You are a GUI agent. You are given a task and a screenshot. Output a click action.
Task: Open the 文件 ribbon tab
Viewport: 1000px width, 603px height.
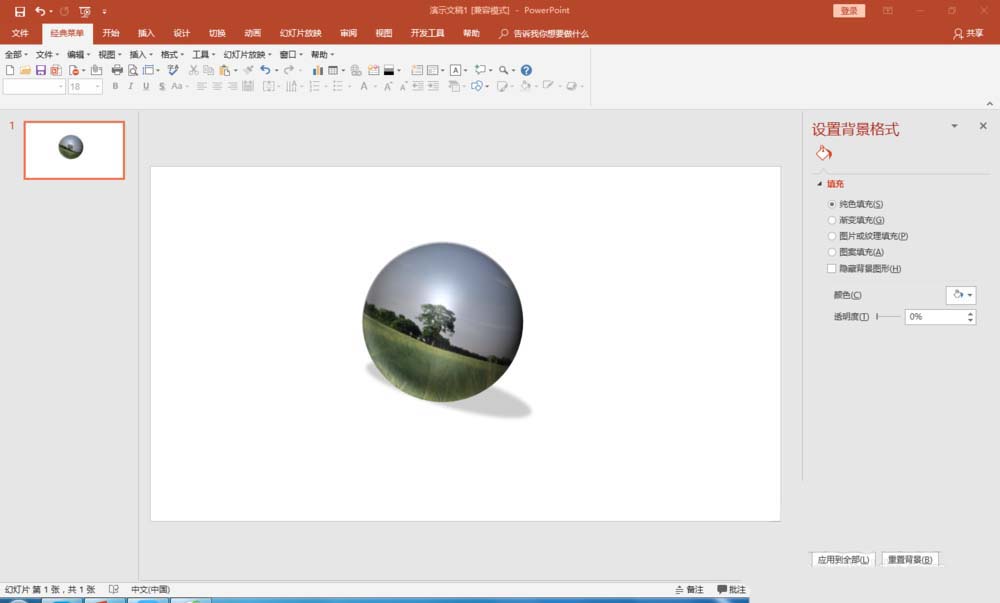pyautogui.click(x=20, y=33)
